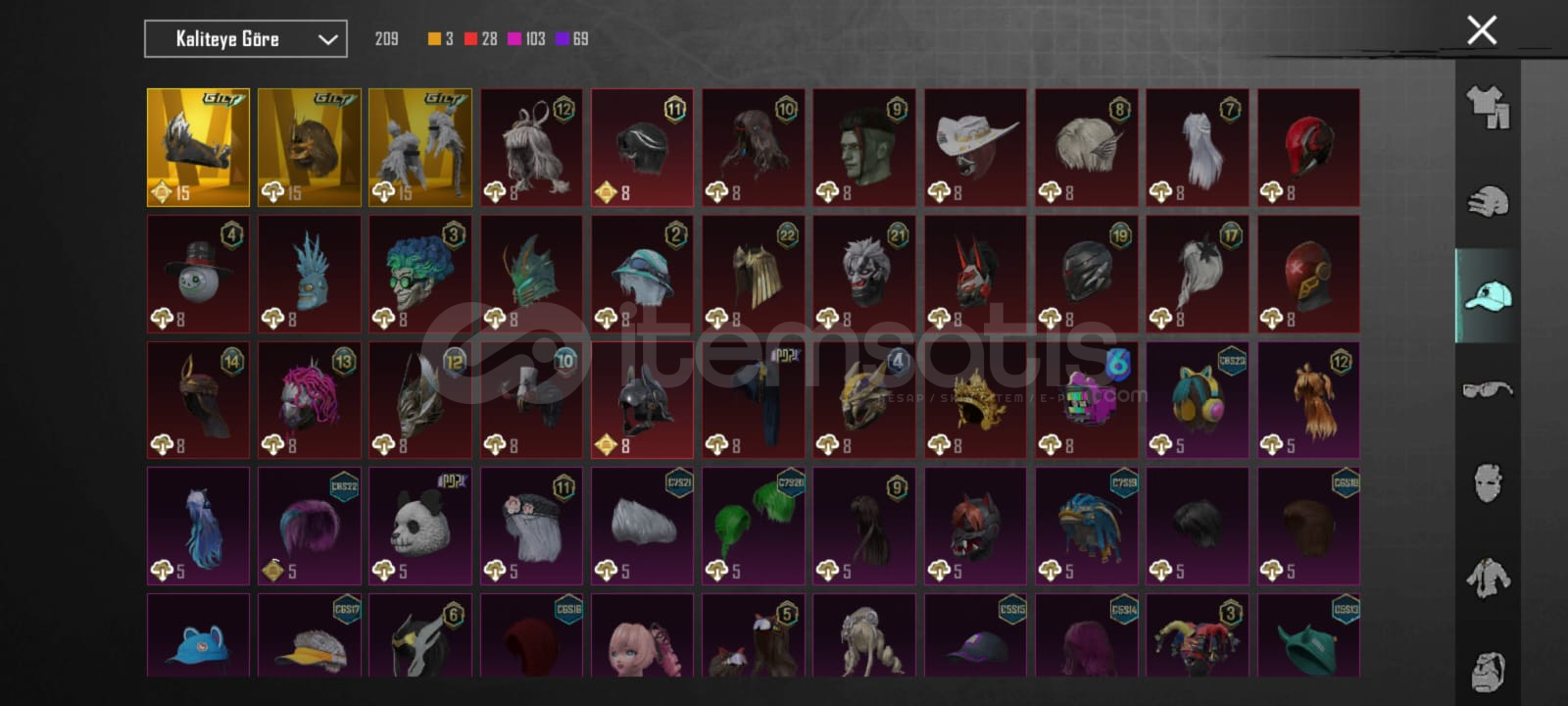The height and width of the screenshot is (706, 1568).
Task: Open the jacket category icon
Action: pyautogui.click(x=1488, y=577)
